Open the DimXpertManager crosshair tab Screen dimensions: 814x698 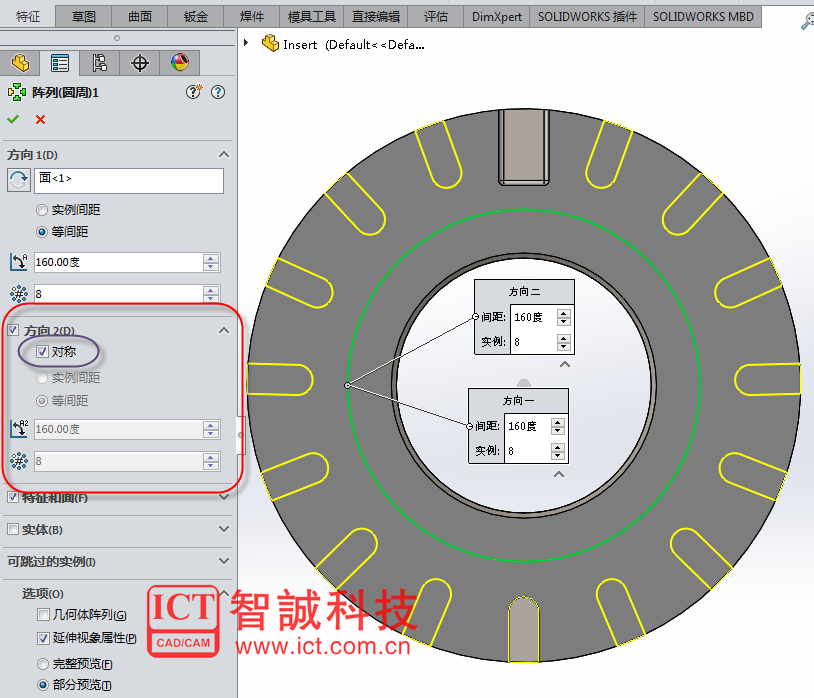pyautogui.click(x=140, y=63)
